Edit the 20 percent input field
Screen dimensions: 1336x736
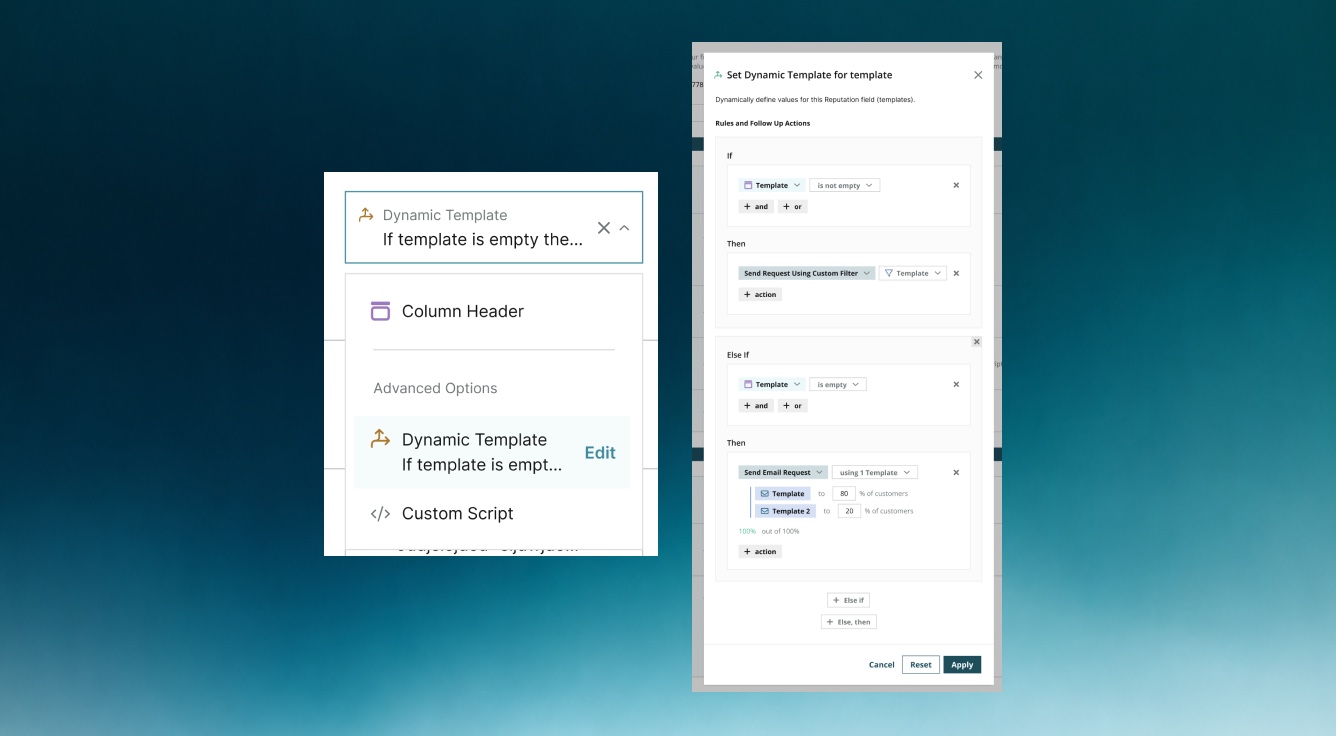tap(849, 511)
